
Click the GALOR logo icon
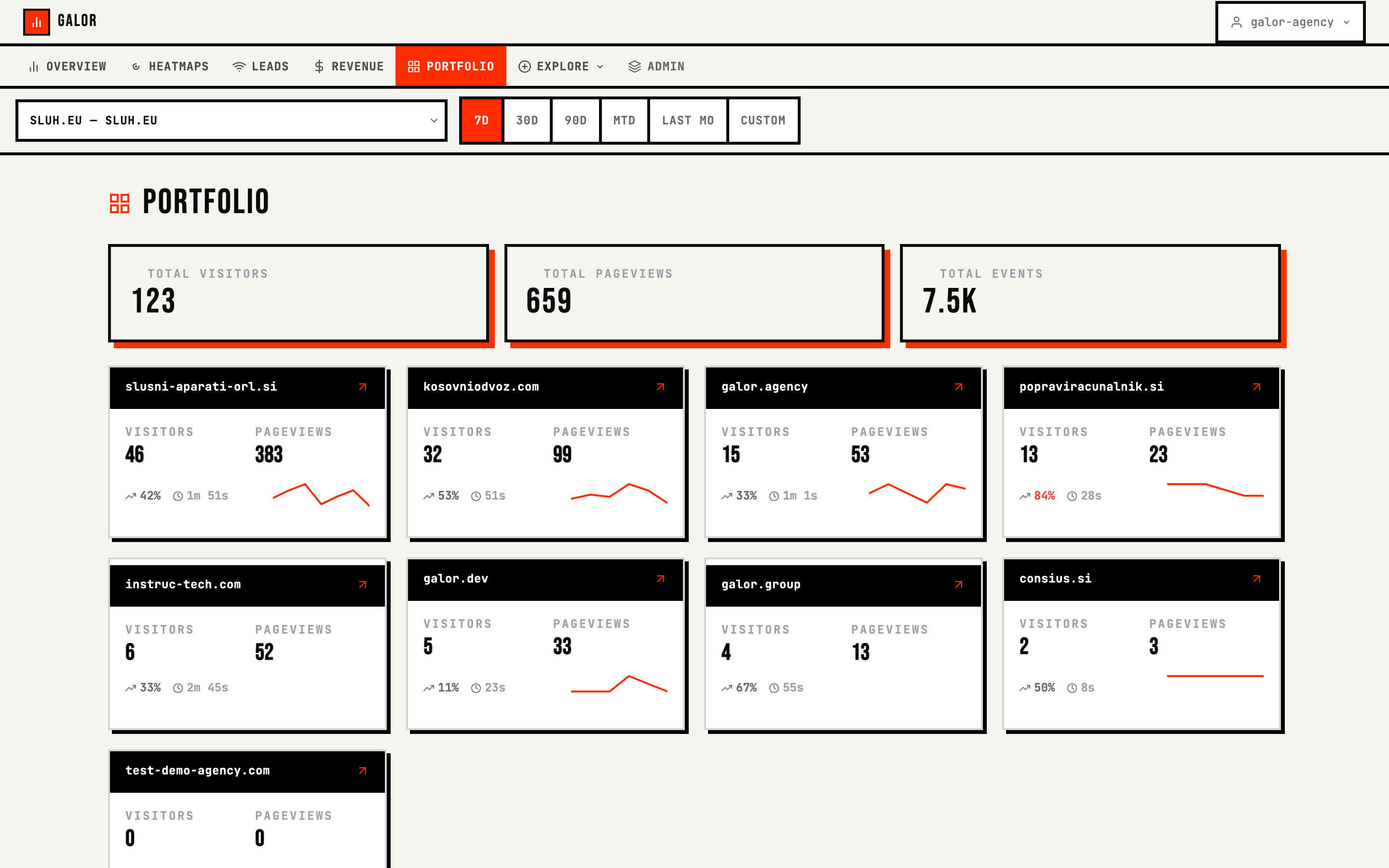coord(37,21)
